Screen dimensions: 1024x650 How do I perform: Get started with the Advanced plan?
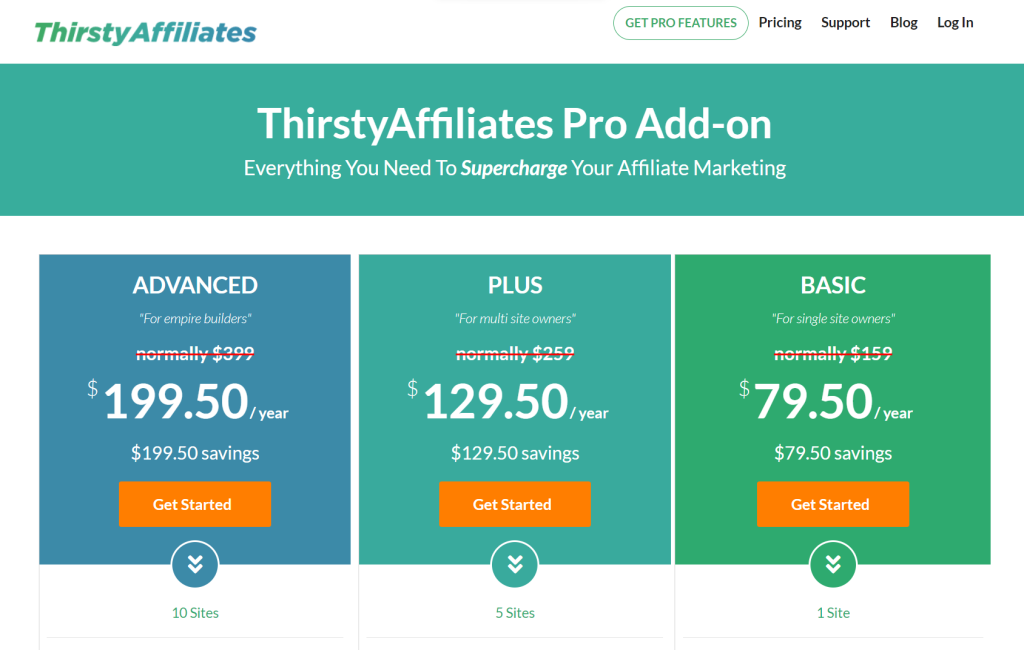195,504
